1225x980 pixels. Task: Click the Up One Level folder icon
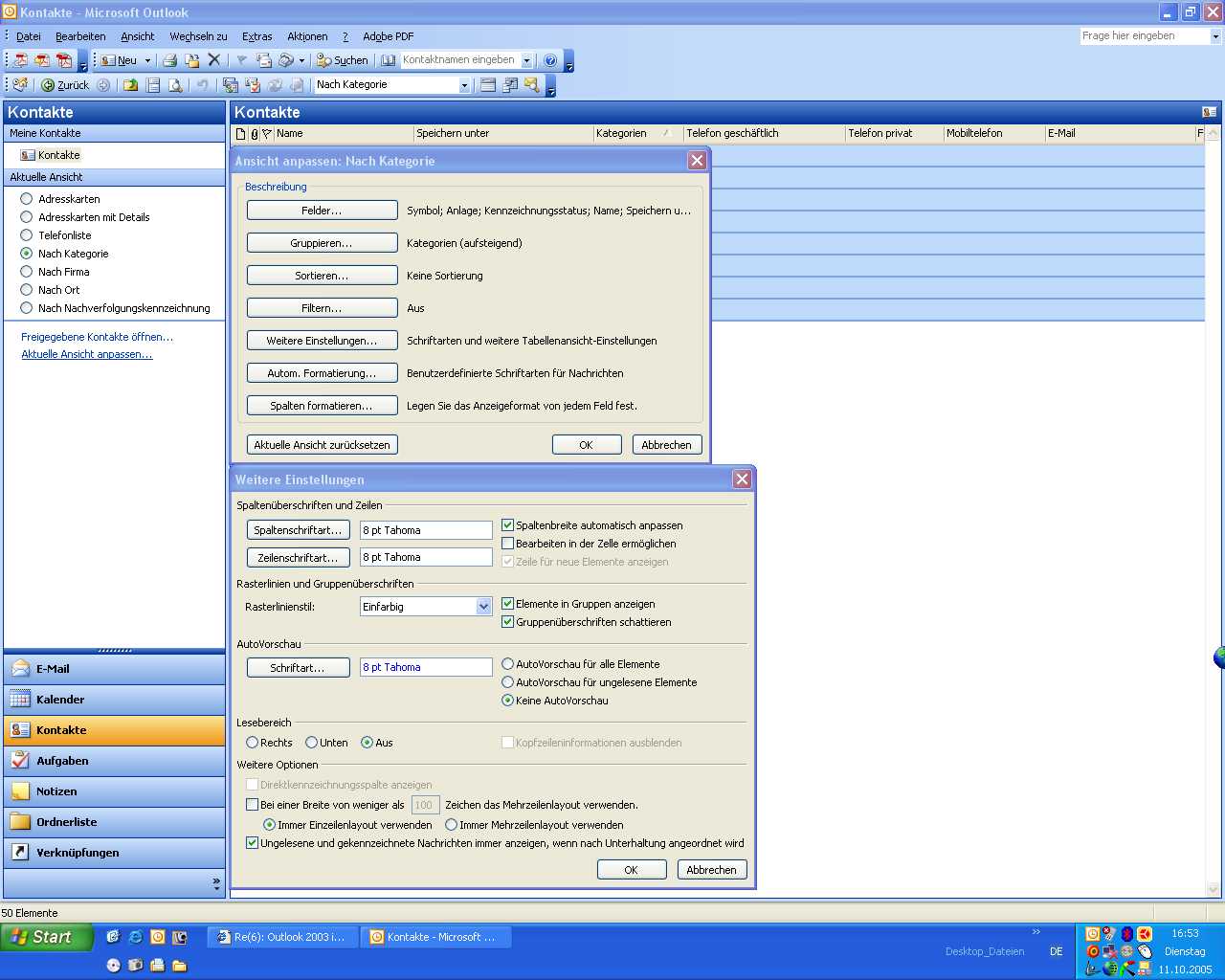coord(131,85)
